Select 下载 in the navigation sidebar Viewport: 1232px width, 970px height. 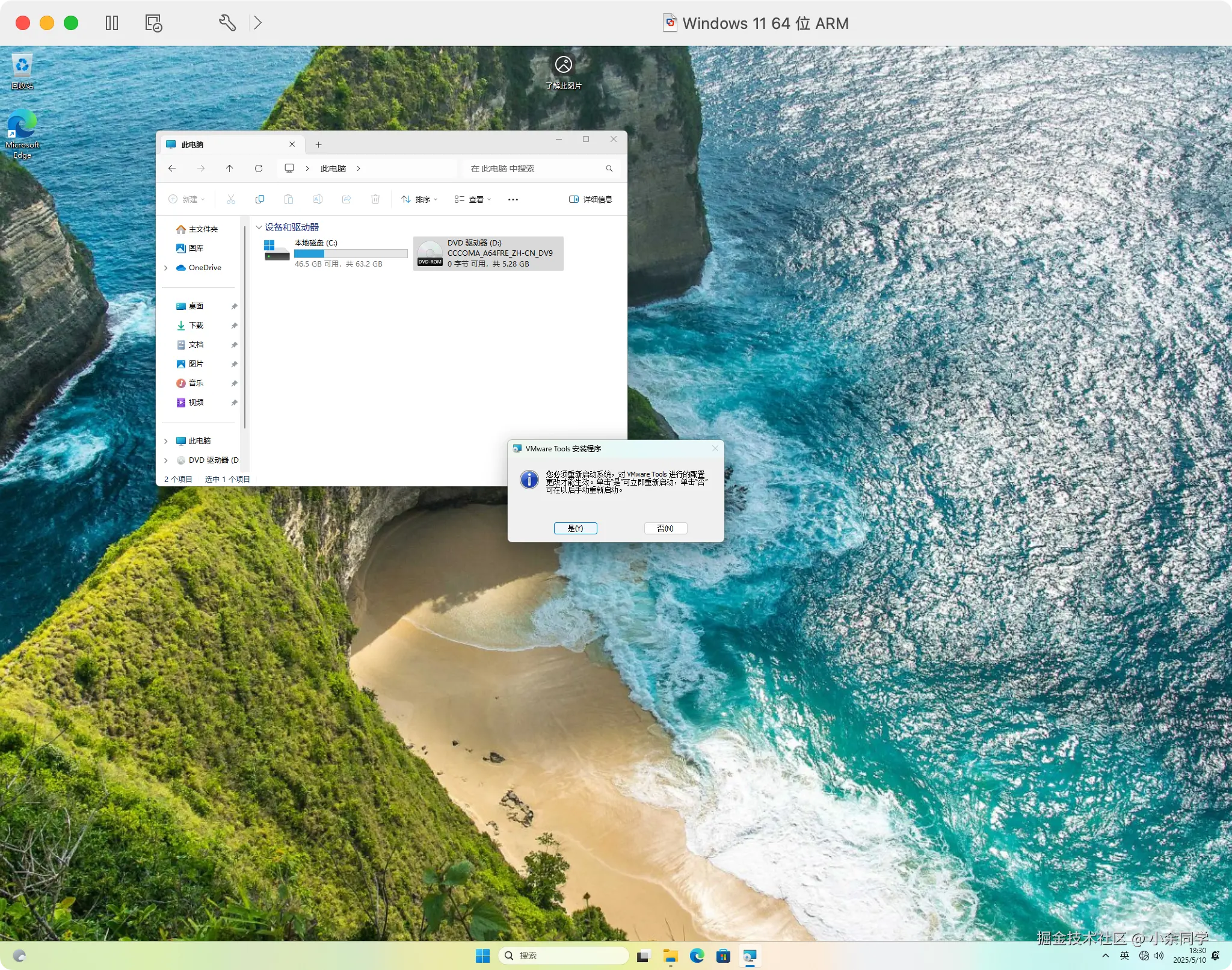[x=196, y=326]
